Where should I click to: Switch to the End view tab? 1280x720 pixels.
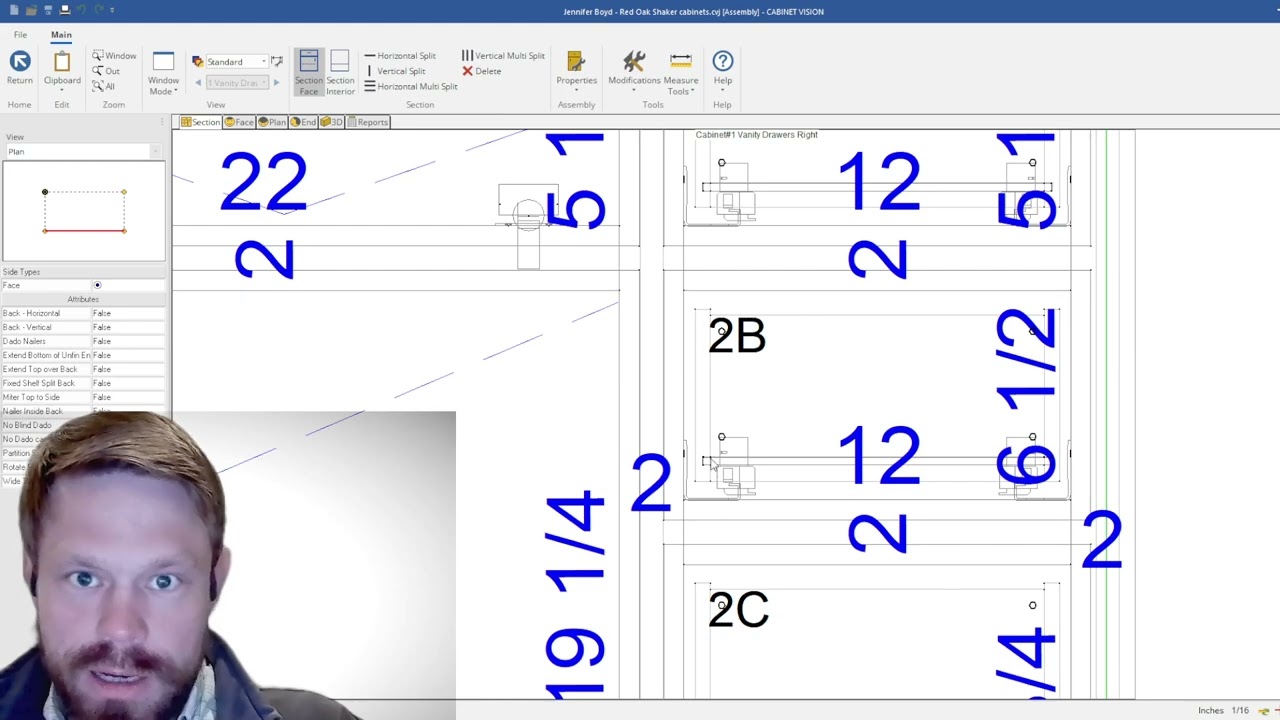(x=303, y=122)
